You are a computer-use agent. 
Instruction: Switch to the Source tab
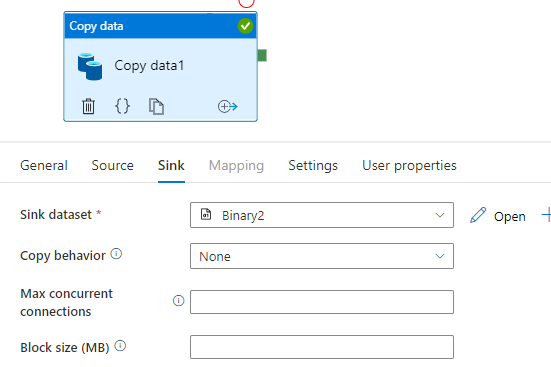(x=113, y=166)
